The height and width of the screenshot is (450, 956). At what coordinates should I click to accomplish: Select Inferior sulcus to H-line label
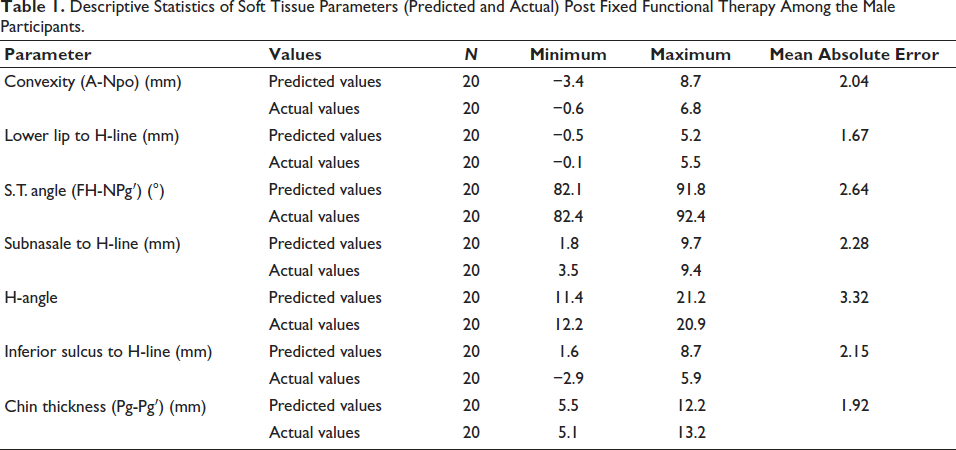pos(108,351)
